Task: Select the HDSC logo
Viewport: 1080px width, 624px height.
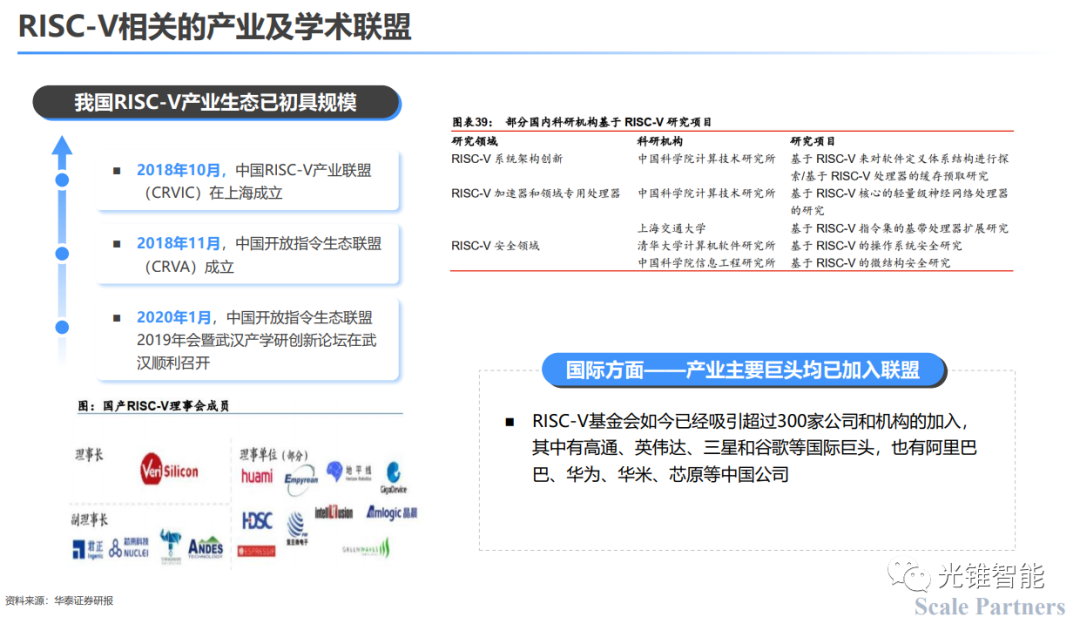Action: pyautogui.click(x=257, y=520)
